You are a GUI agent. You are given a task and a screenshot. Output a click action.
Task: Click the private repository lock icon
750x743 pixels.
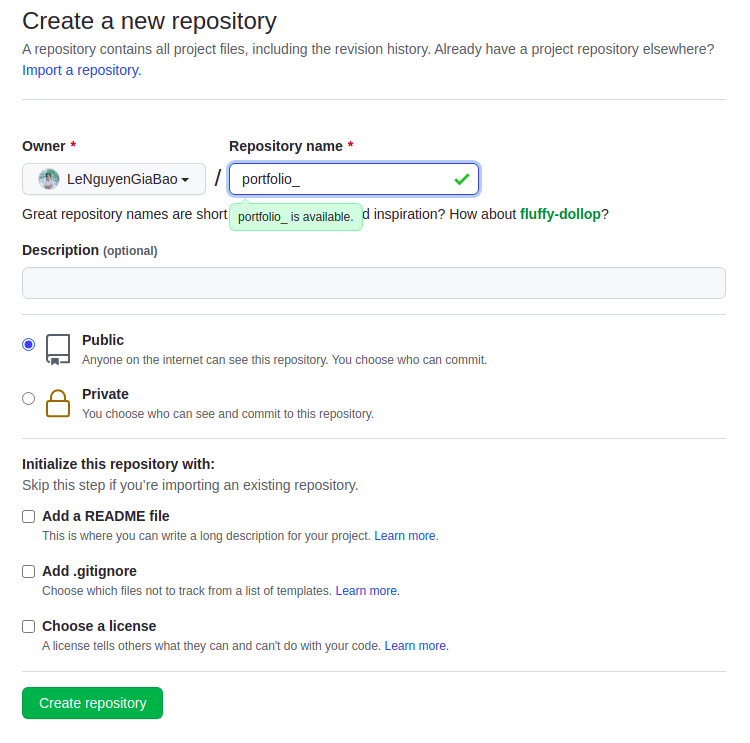[x=58, y=402]
